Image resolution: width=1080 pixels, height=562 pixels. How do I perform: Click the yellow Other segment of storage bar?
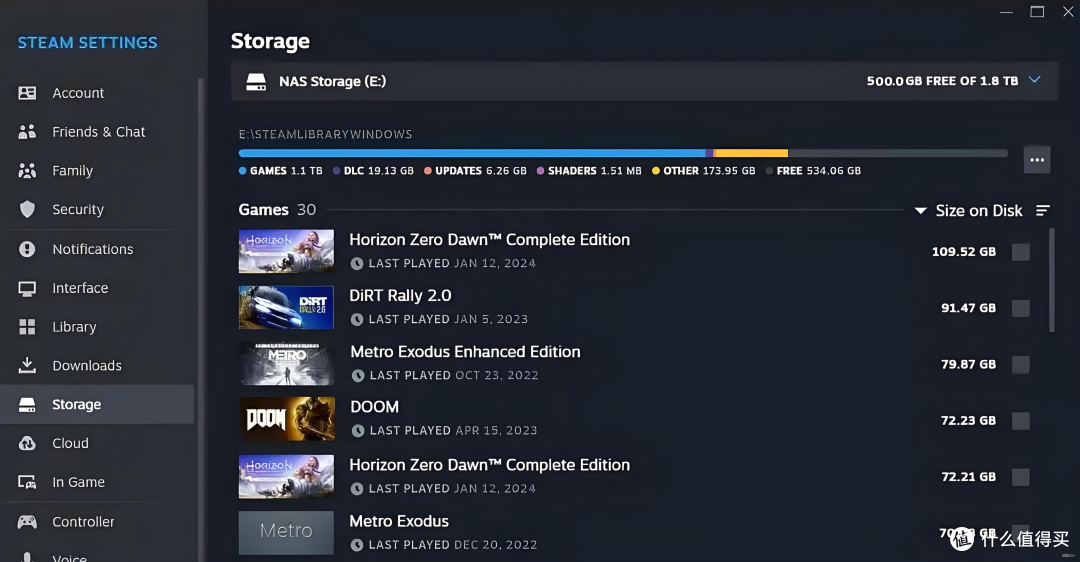click(751, 153)
